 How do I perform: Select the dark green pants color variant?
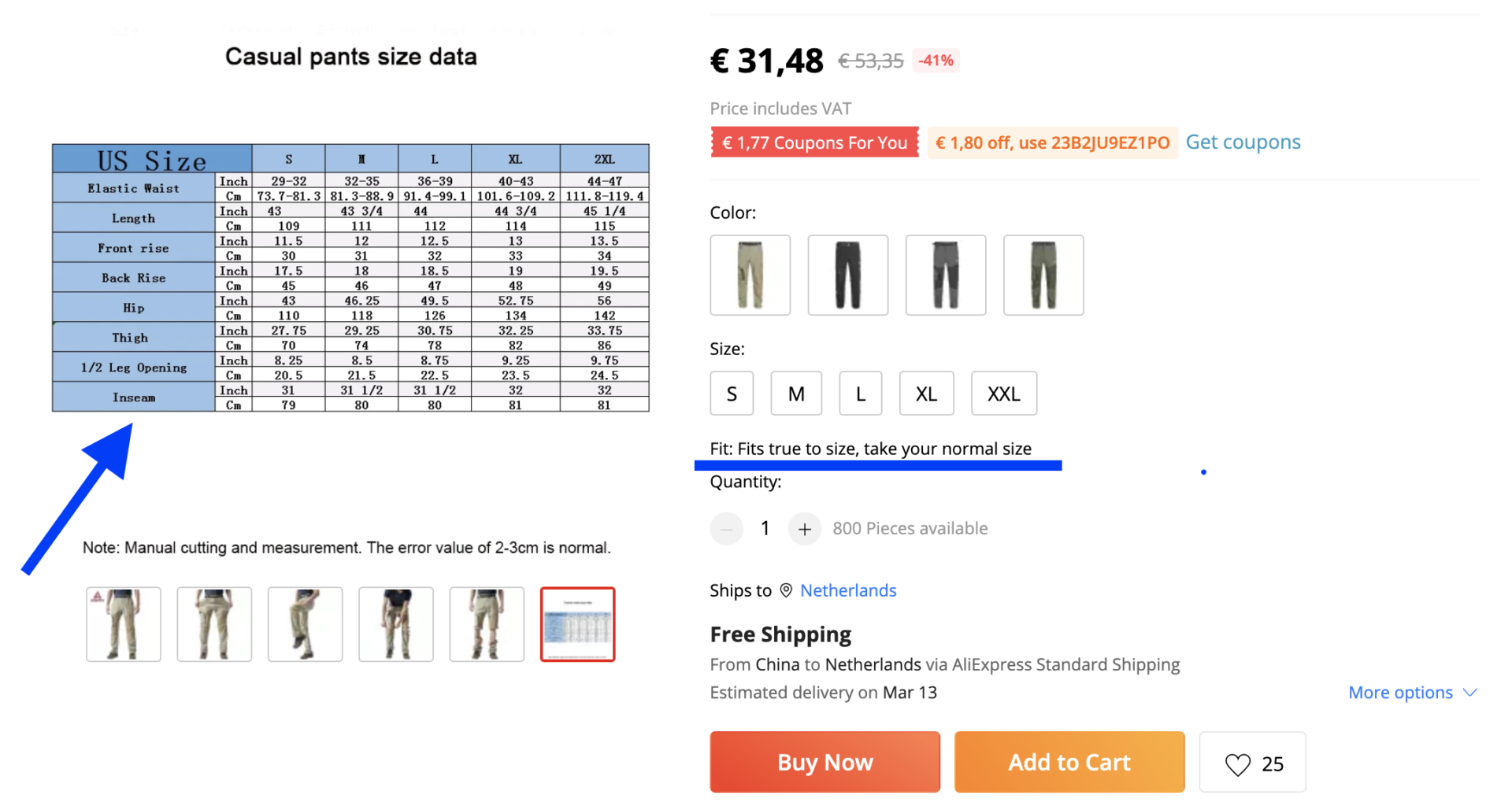[1043, 275]
